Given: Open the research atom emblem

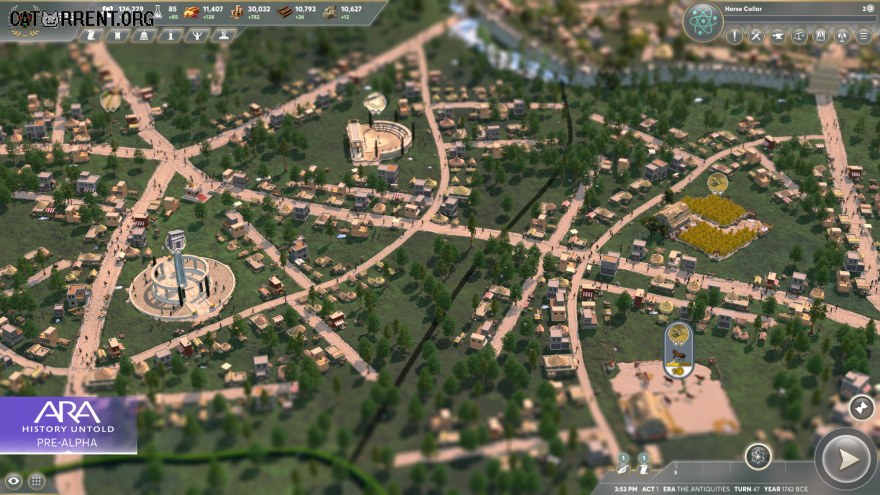Looking at the screenshot, I should 703,21.
